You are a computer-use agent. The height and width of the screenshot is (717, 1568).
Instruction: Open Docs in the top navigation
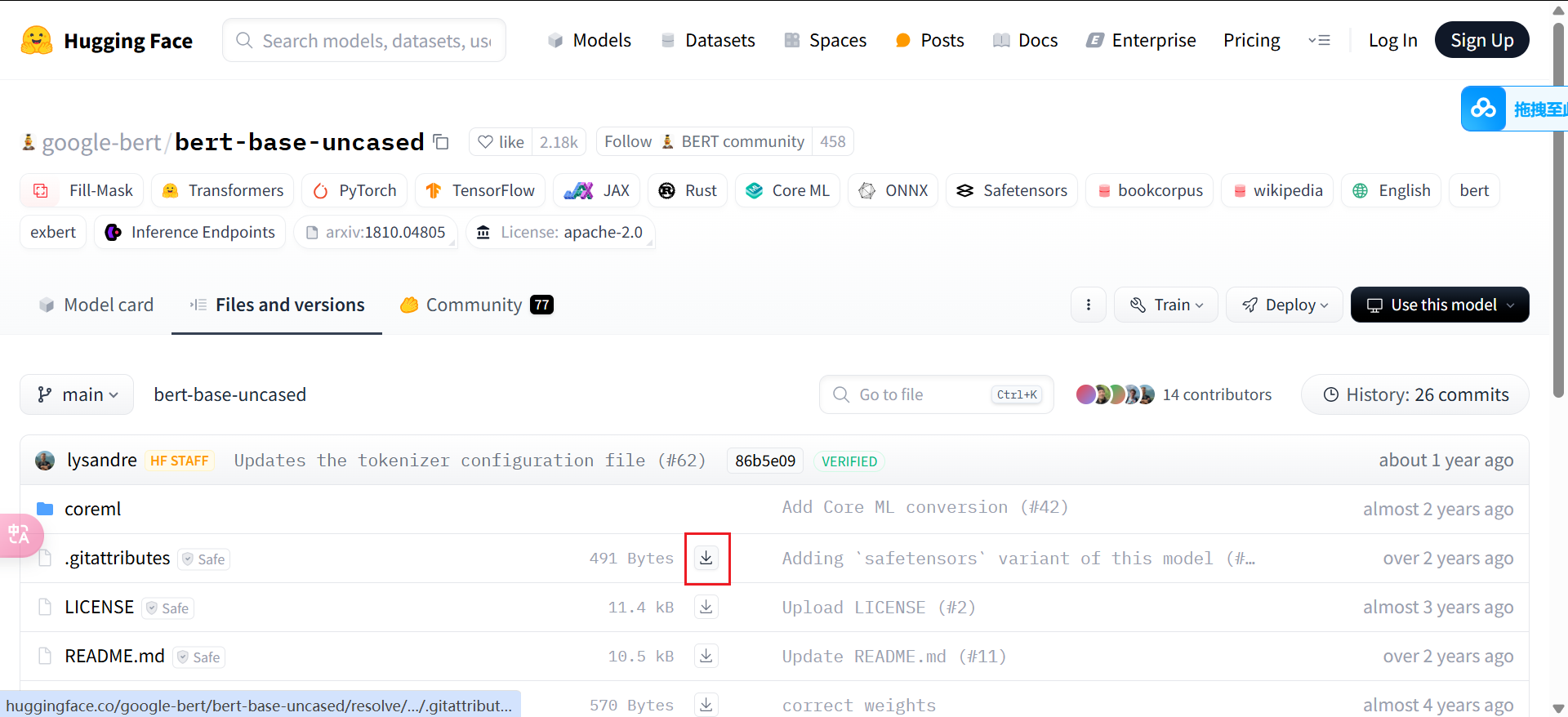point(1025,40)
